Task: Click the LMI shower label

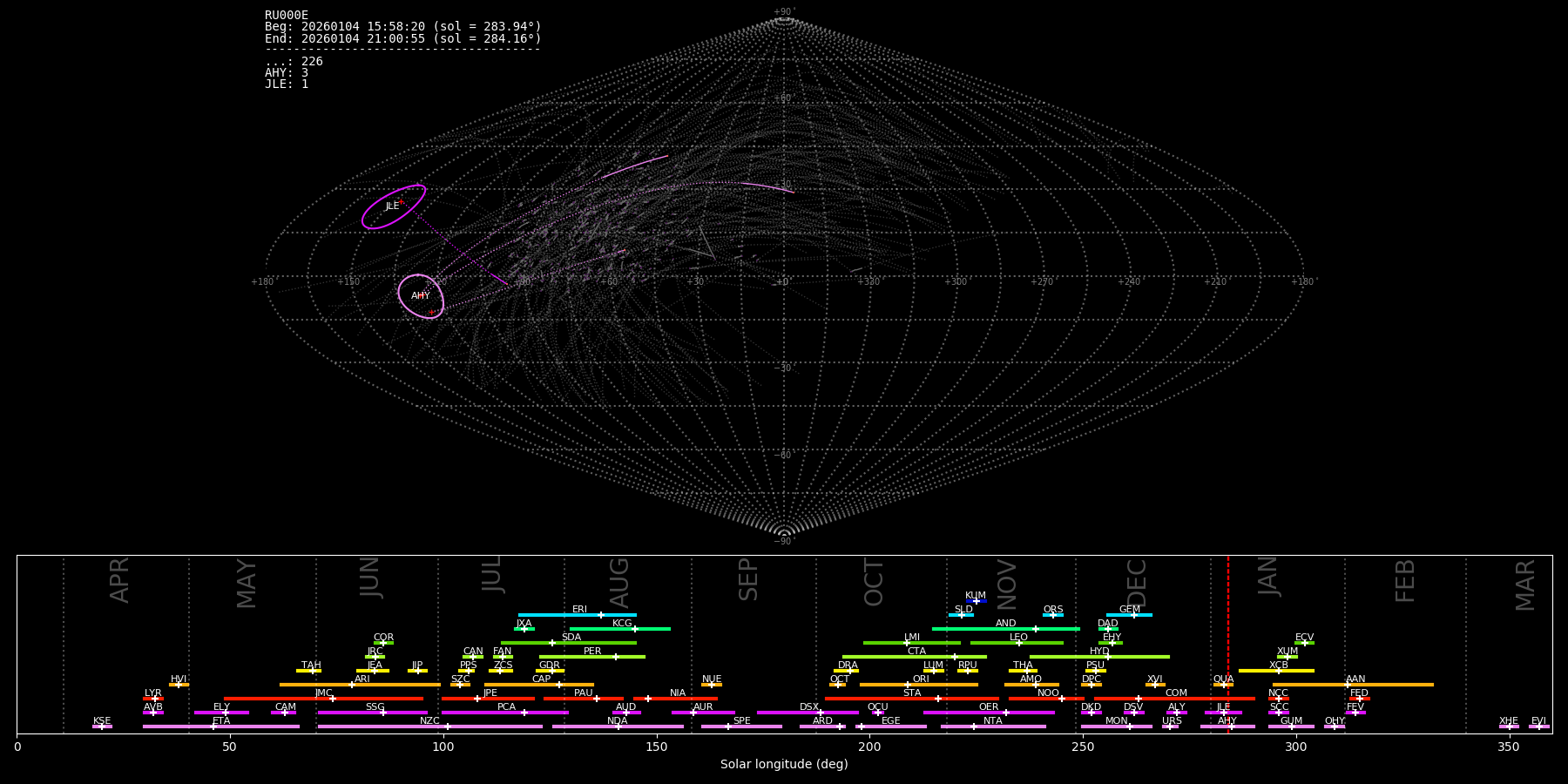Action: tap(912, 638)
